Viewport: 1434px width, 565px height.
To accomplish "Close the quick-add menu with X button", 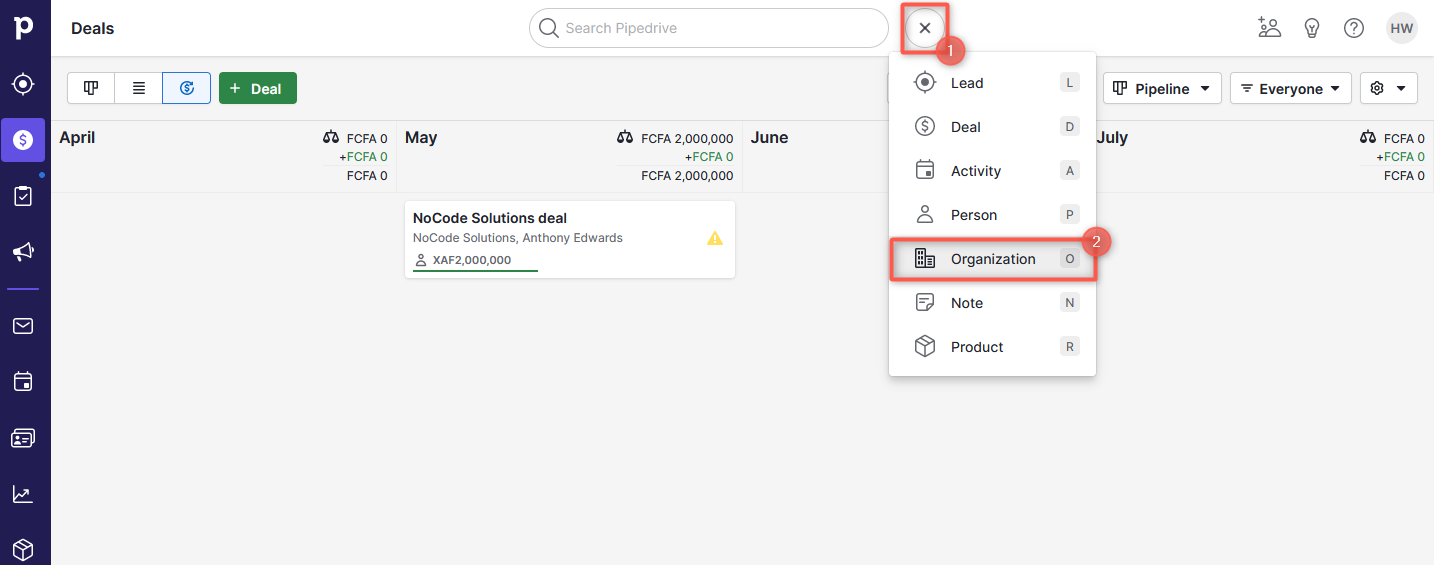I will pyautogui.click(x=925, y=28).
